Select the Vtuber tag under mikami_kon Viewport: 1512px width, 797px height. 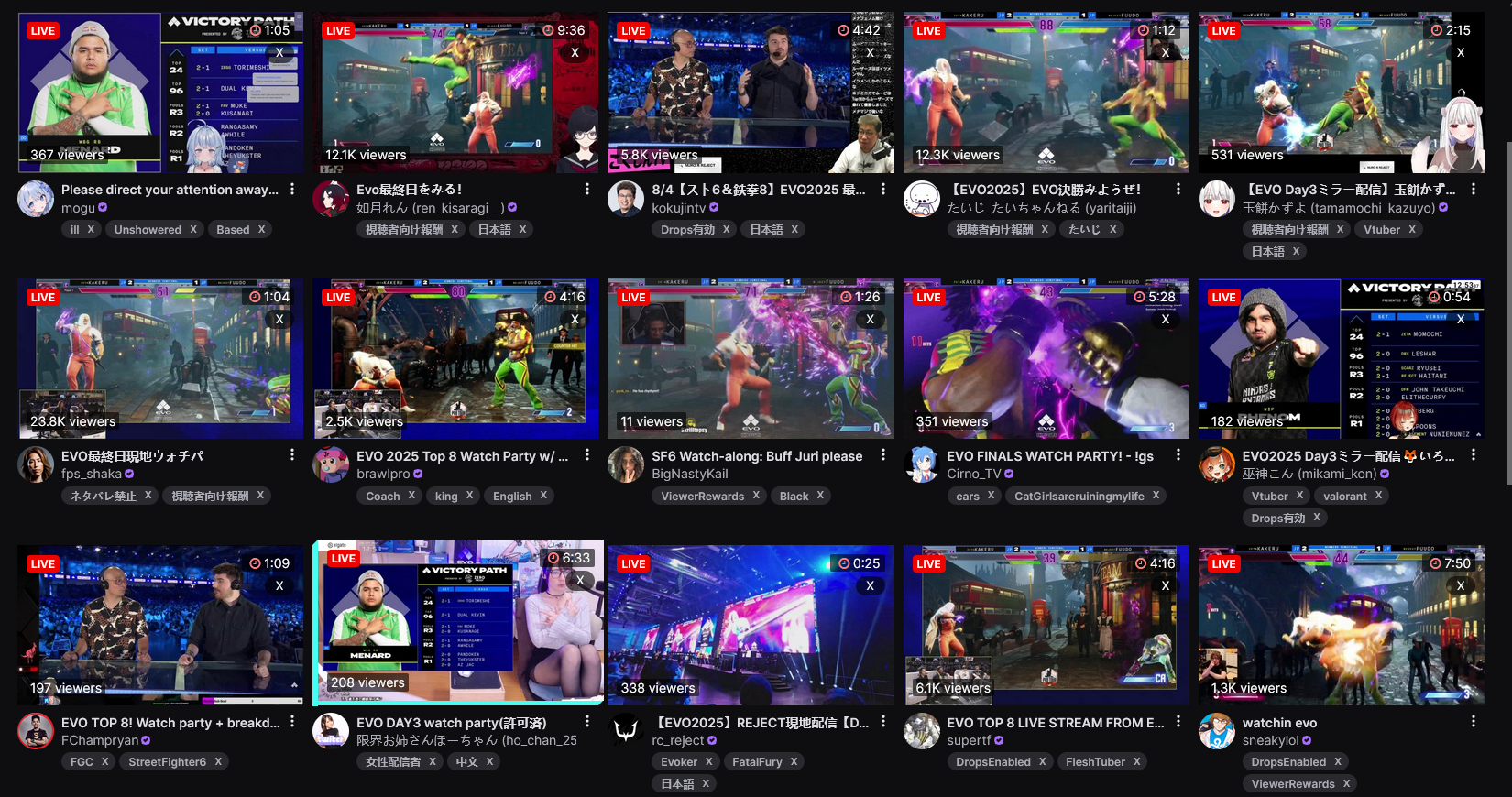coord(1269,496)
